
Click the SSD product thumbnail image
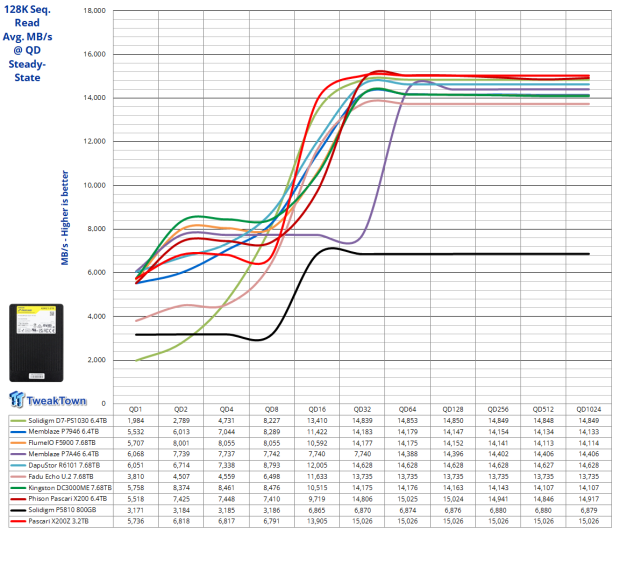pos(36,343)
